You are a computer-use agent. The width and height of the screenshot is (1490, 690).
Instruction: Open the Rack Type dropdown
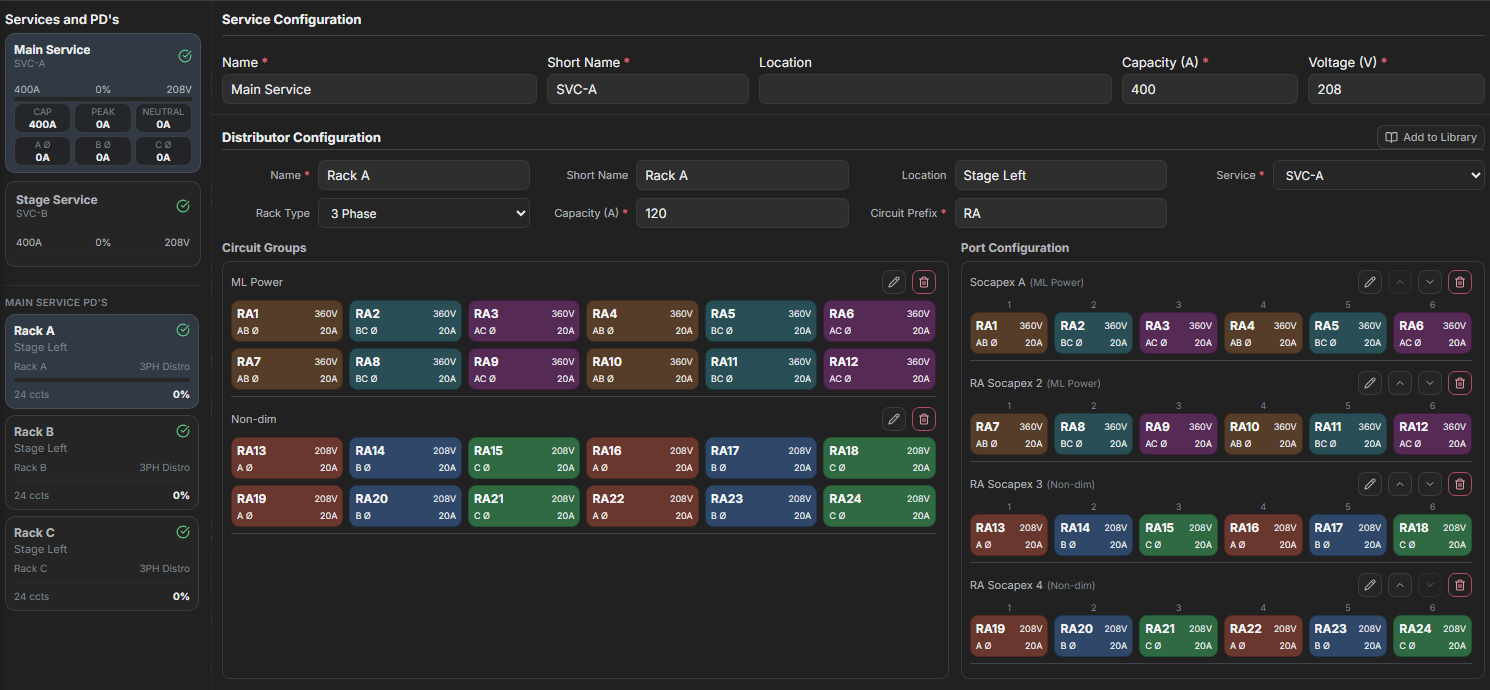(x=424, y=213)
